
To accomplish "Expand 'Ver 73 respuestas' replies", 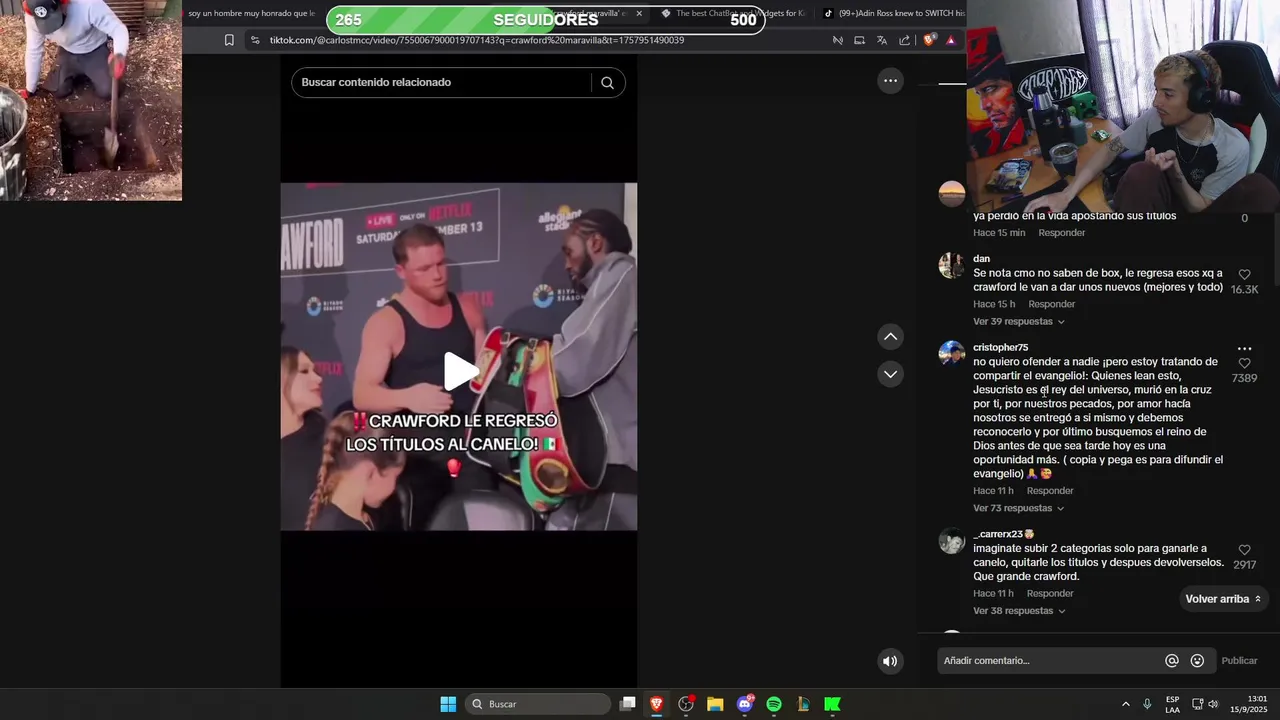I will (x=1019, y=508).
